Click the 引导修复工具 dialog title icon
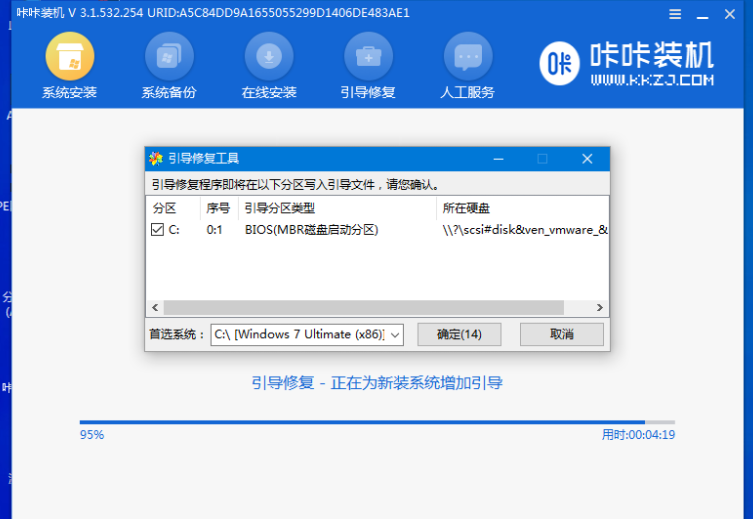Image resolution: width=753 pixels, height=519 pixels. 155,158
